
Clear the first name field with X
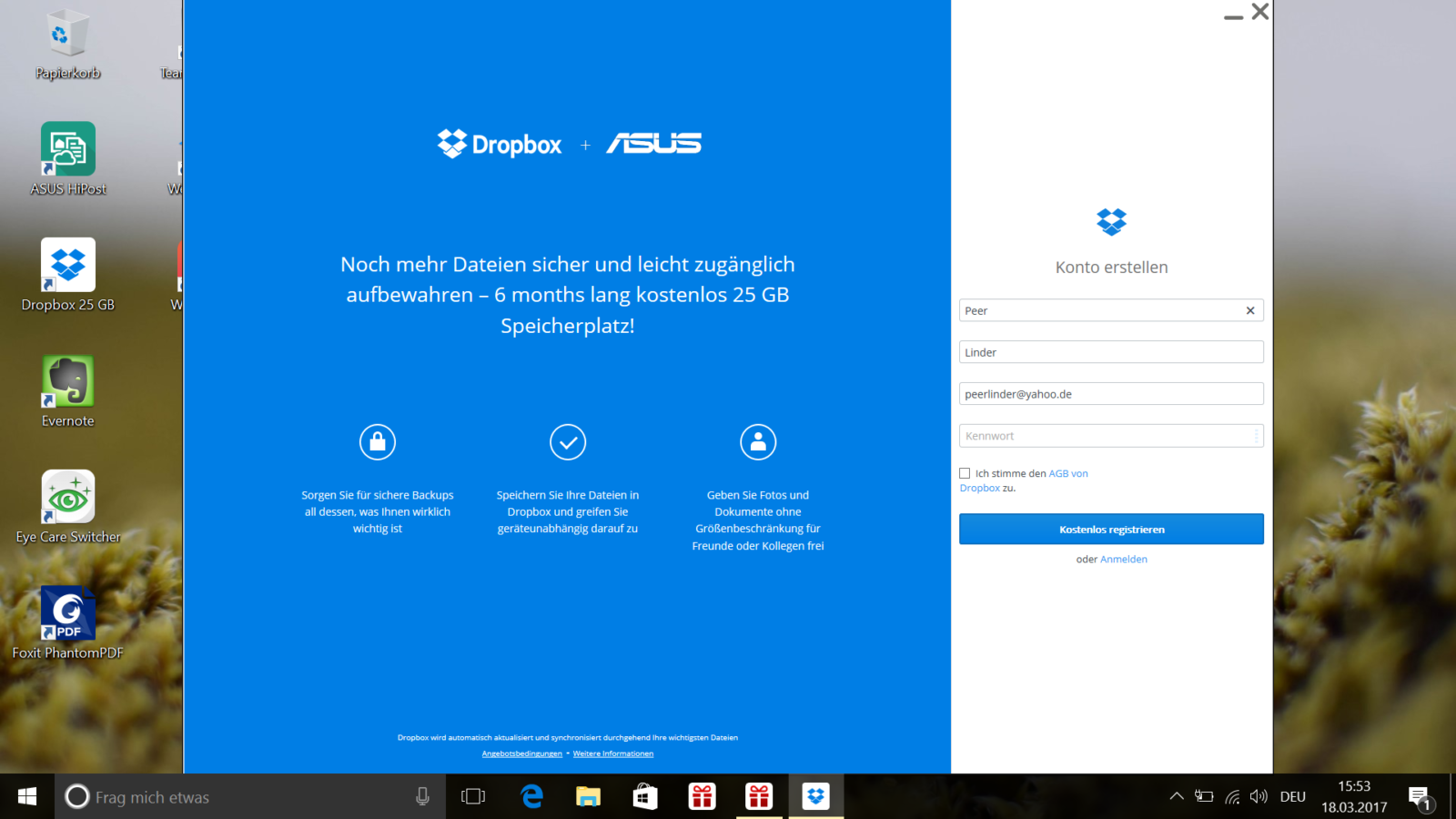coord(1250,311)
